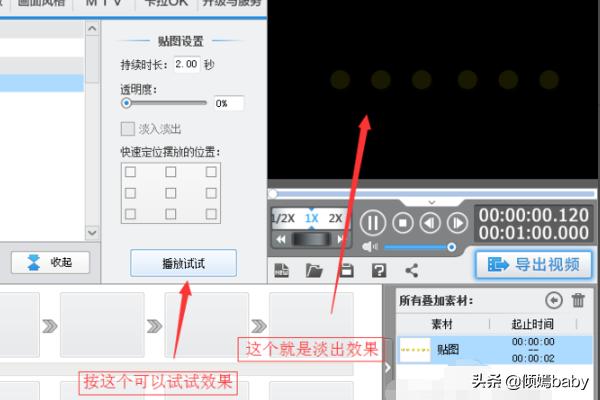Select the highlighted blue list row
The width and height of the screenshot is (600, 400).
pyautogui.click(x=42, y=83)
